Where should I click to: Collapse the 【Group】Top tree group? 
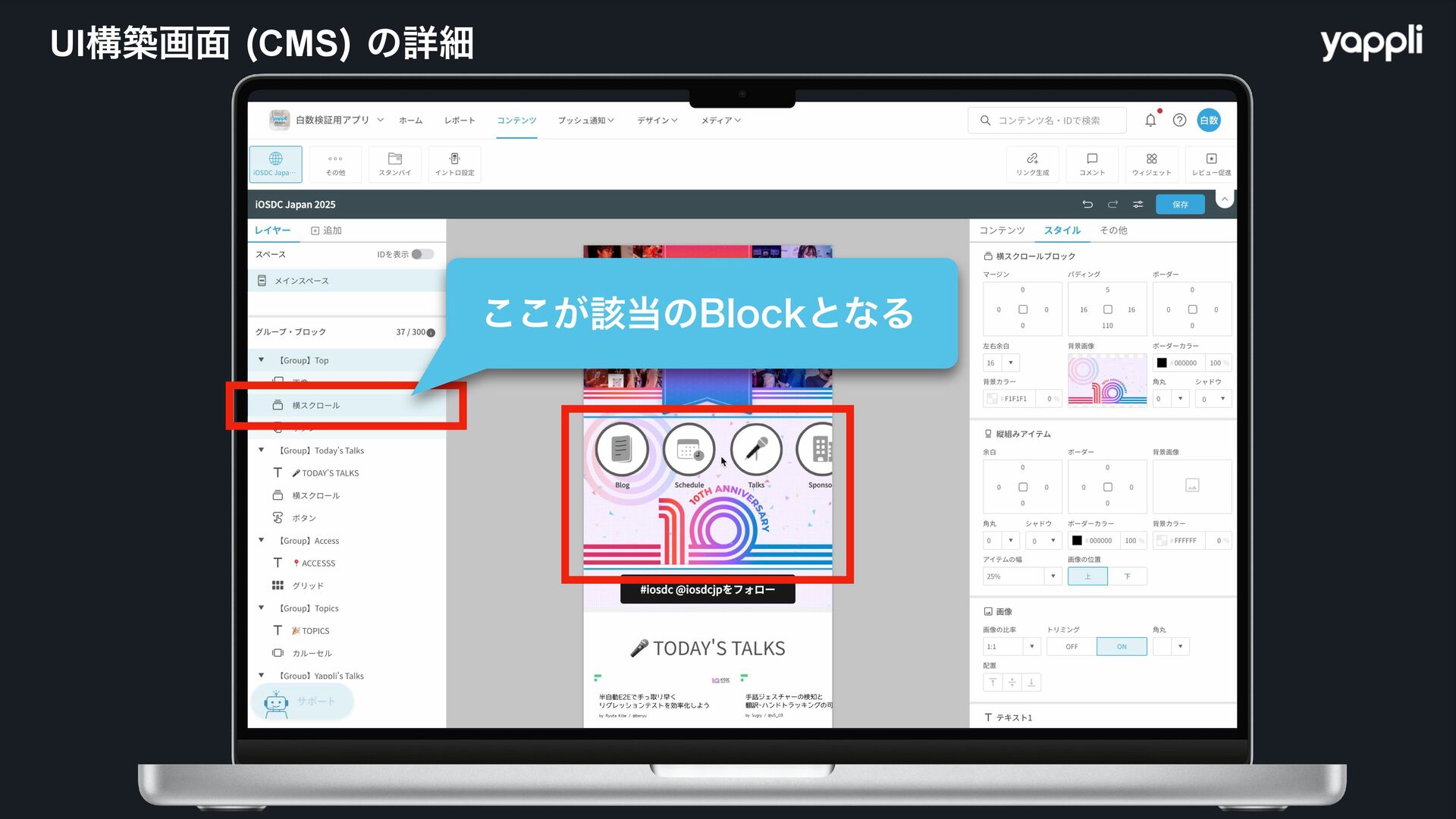click(262, 360)
